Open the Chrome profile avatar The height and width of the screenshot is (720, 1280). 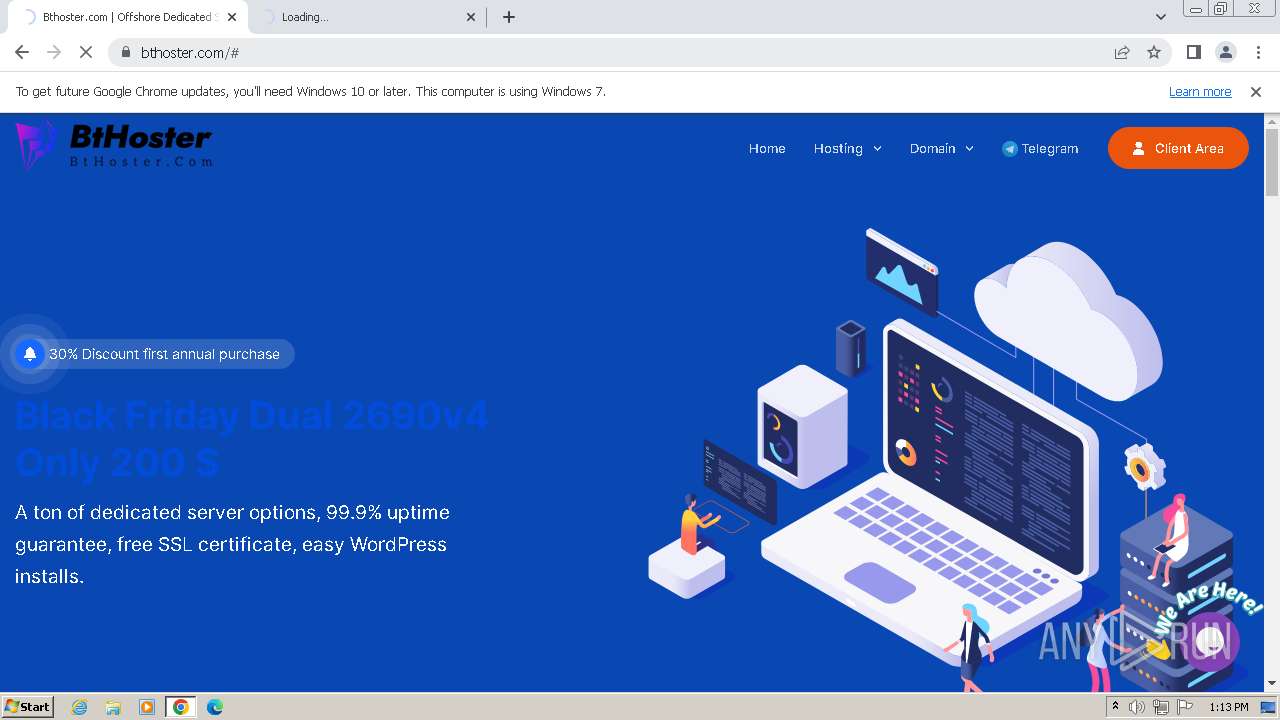[1225, 52]
